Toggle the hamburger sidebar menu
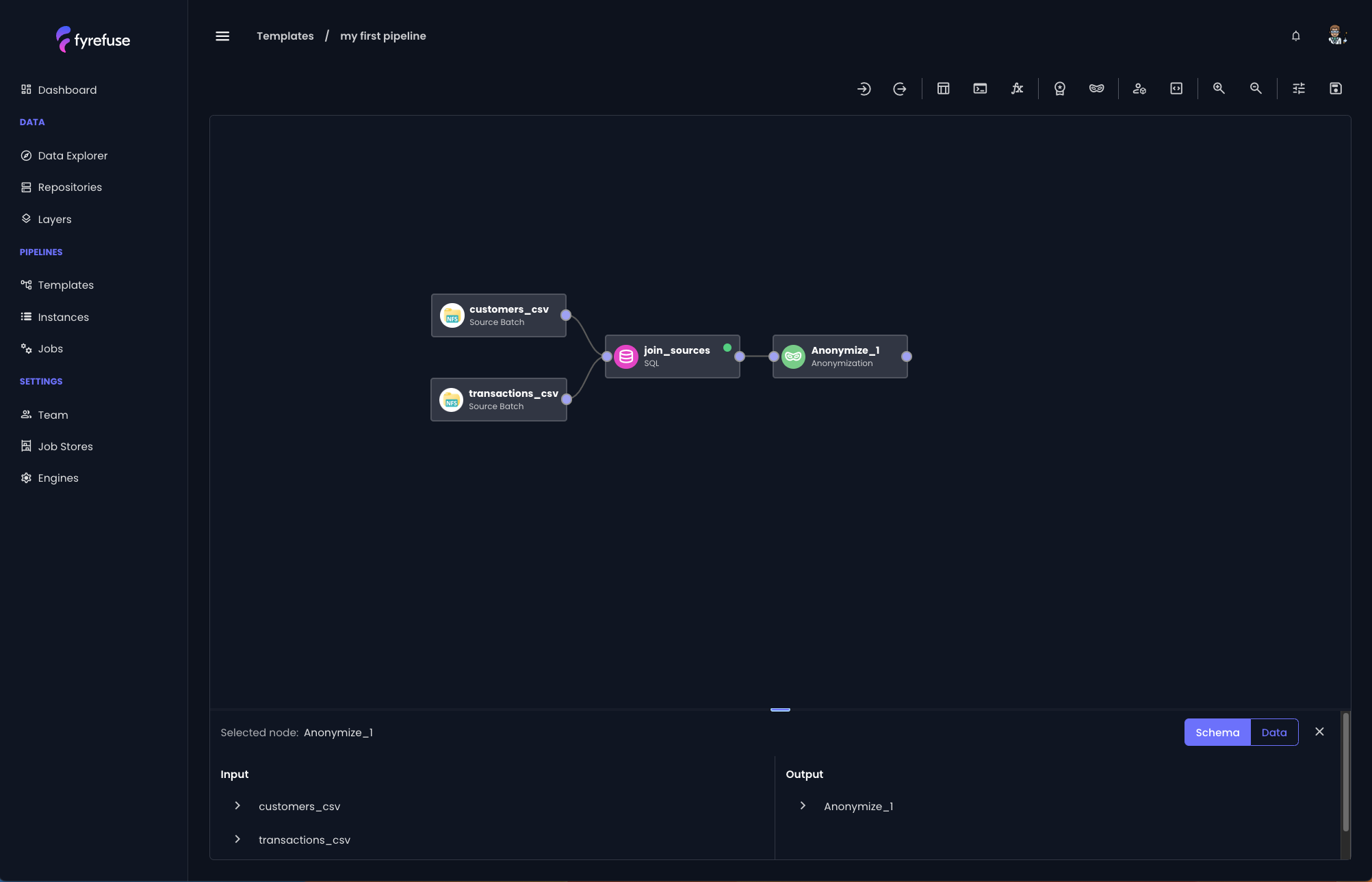The image size is (1372, 882). pyautogui.click(x=222, y=36)
